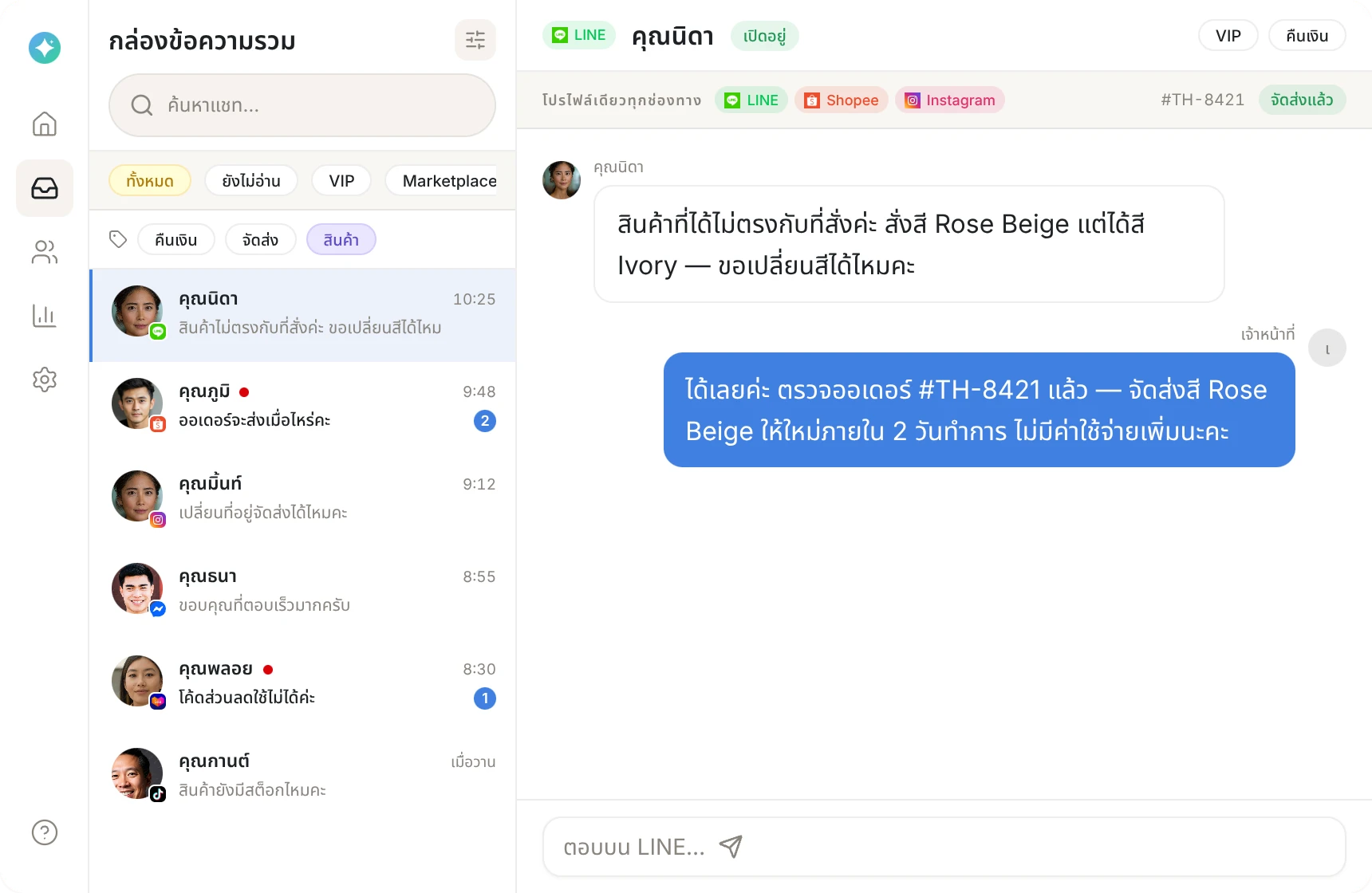Click the search magnifier icon
1372x893 pixels.
(142, 105)
